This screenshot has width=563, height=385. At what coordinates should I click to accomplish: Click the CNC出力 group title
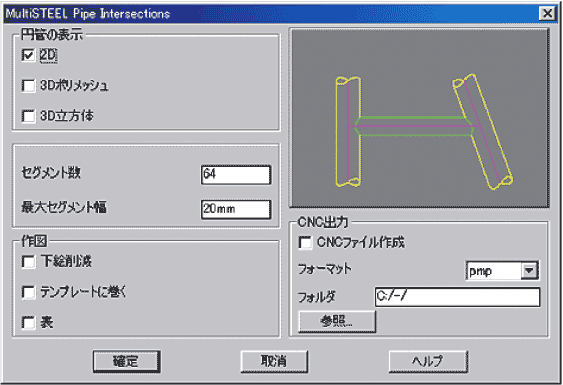click(x=322, y=222)
